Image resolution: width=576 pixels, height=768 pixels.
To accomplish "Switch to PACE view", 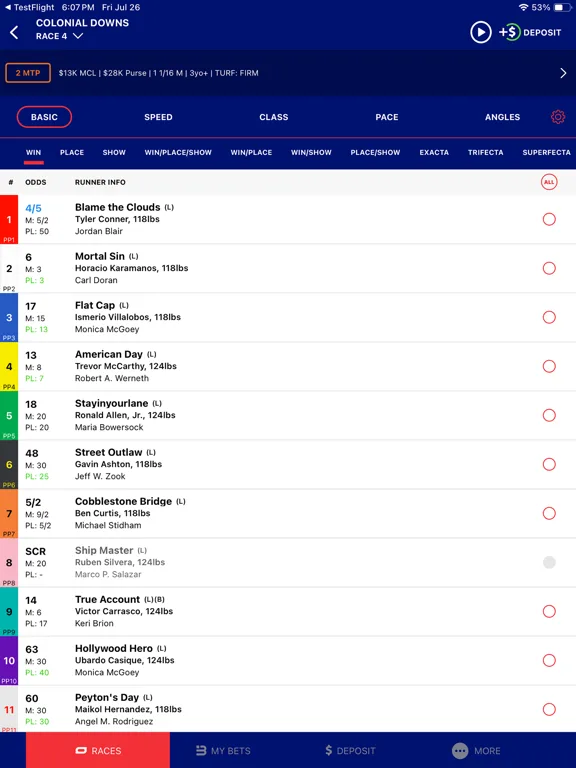I will pyautogui.click(x=387, y=117).
